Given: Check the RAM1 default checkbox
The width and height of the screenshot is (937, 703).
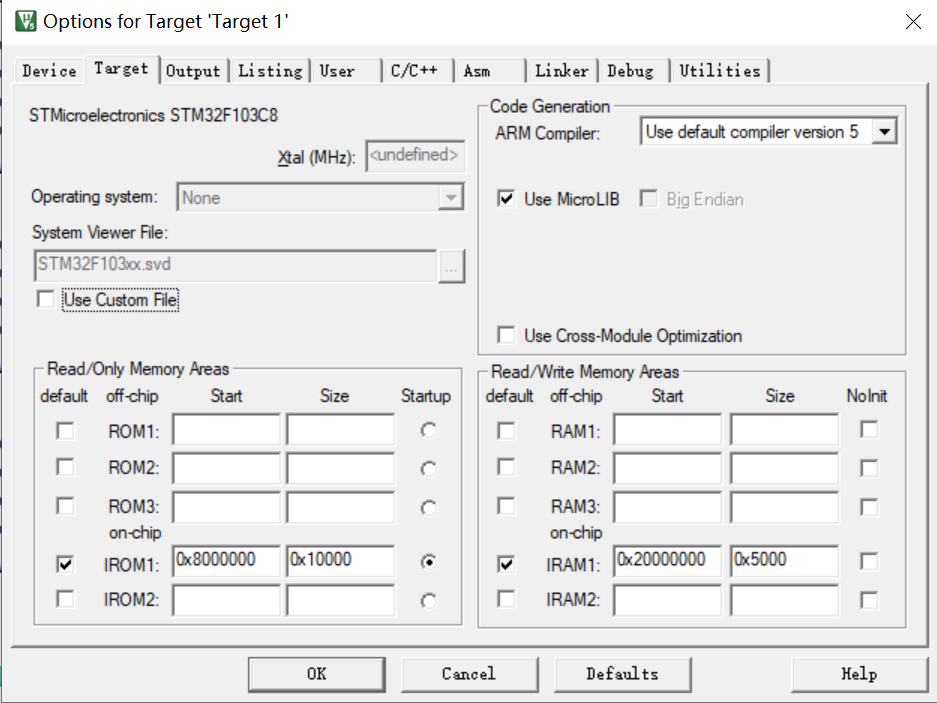Looking at the screenshot, I should click(x=506, y=430).
